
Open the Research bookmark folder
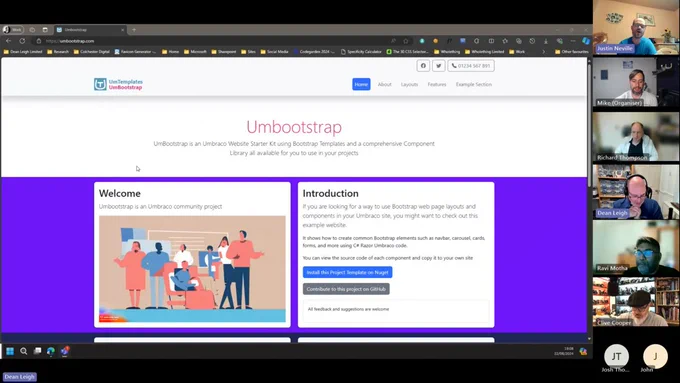(x=58, y=52)
